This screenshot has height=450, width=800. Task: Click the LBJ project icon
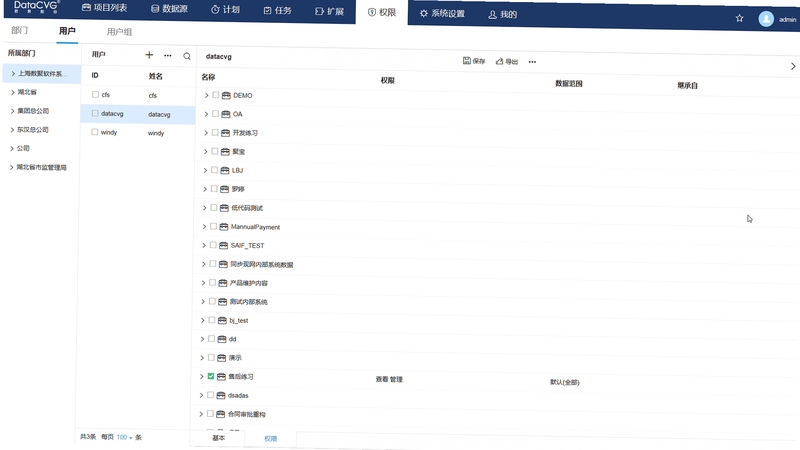click(x=224, y=170)
